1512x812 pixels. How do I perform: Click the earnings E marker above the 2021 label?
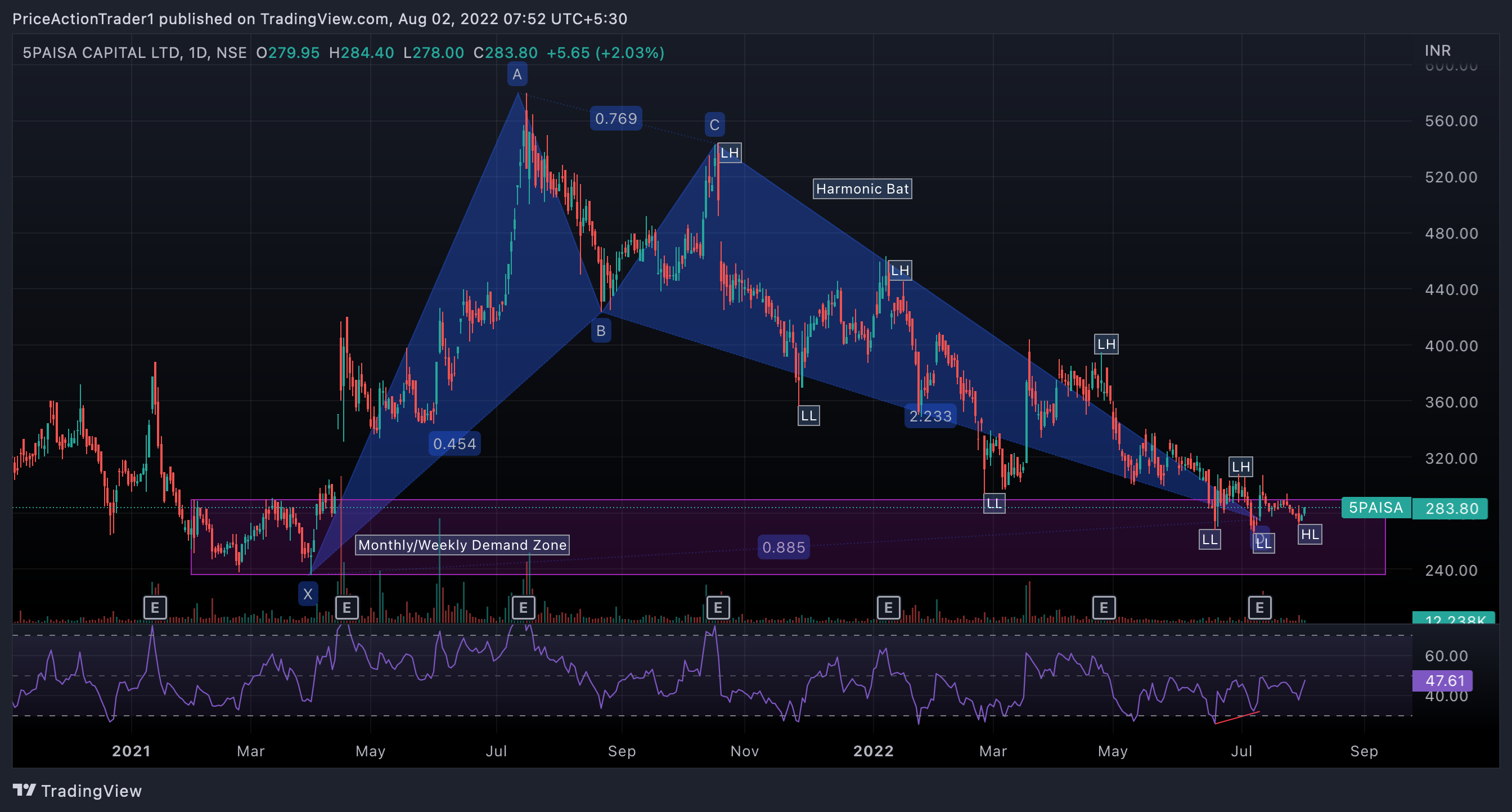[x=155, y=608]
